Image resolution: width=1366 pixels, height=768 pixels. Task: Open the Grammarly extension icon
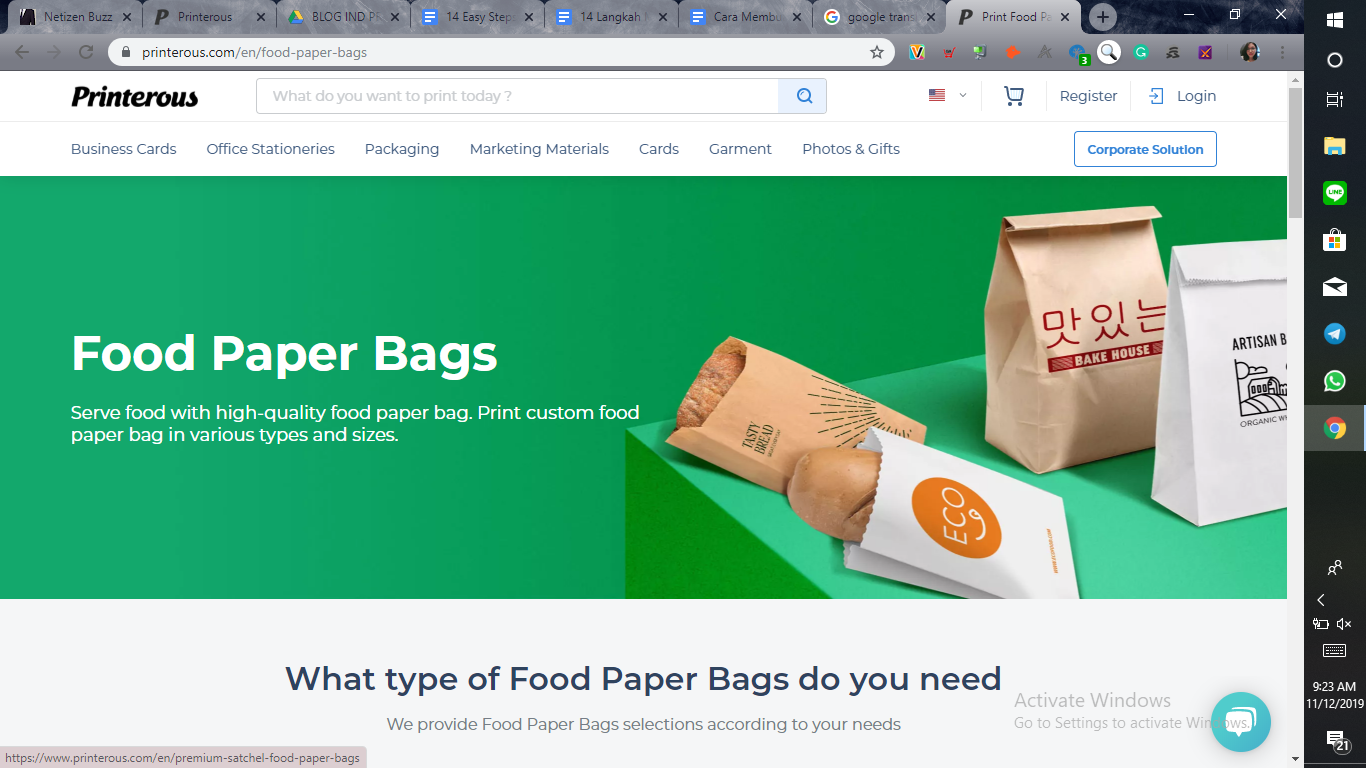1141,52
